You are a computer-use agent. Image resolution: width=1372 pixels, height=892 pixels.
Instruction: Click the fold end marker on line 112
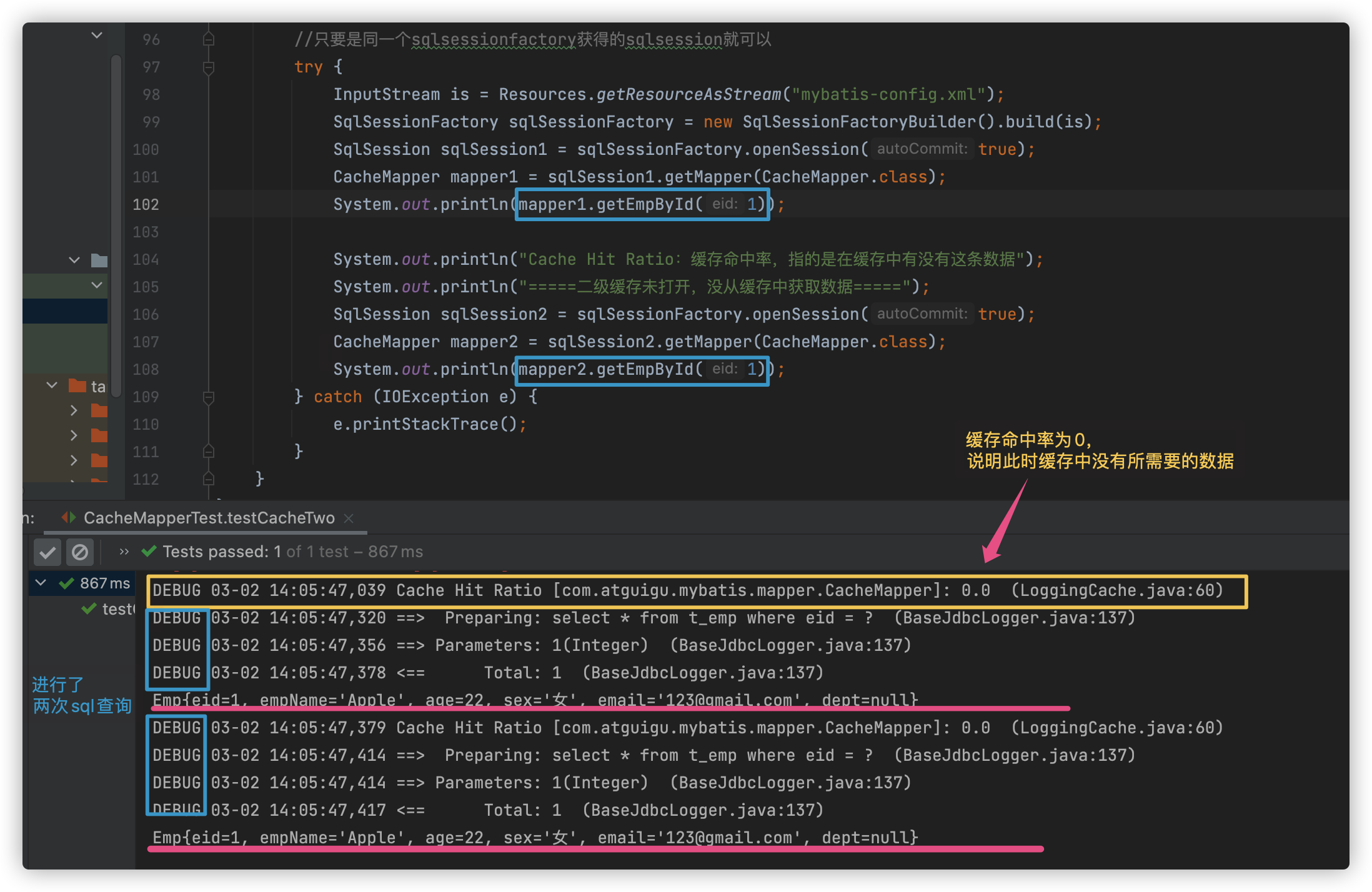209,479
